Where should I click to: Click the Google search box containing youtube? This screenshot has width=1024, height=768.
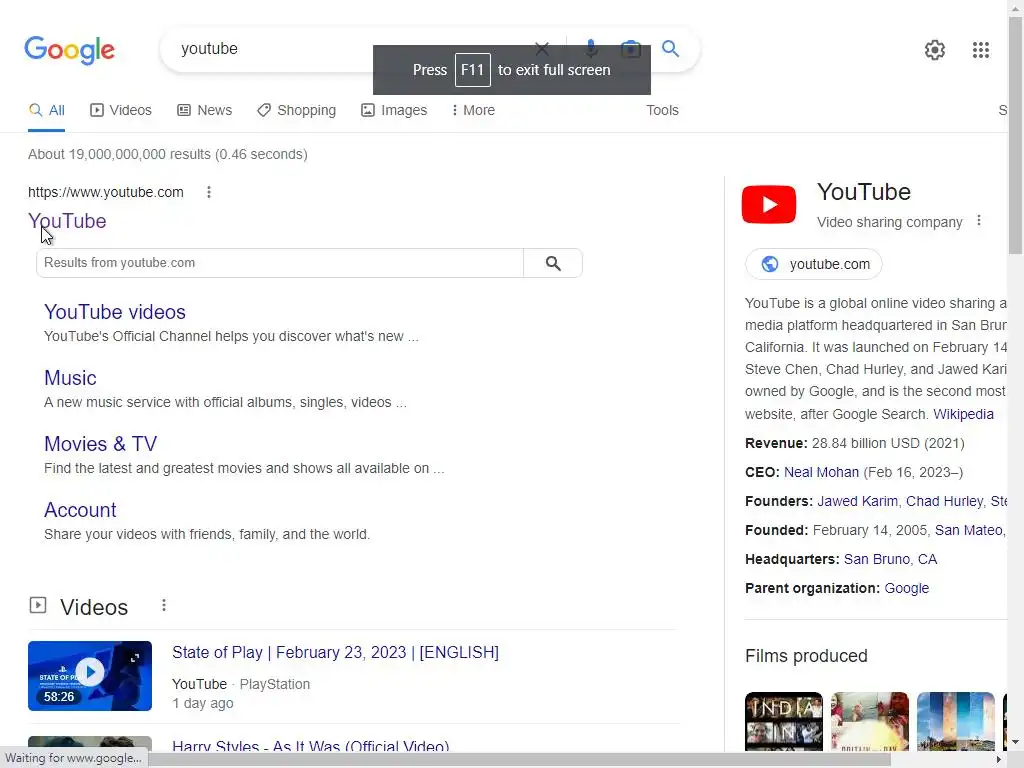click(x=353, y=49)
